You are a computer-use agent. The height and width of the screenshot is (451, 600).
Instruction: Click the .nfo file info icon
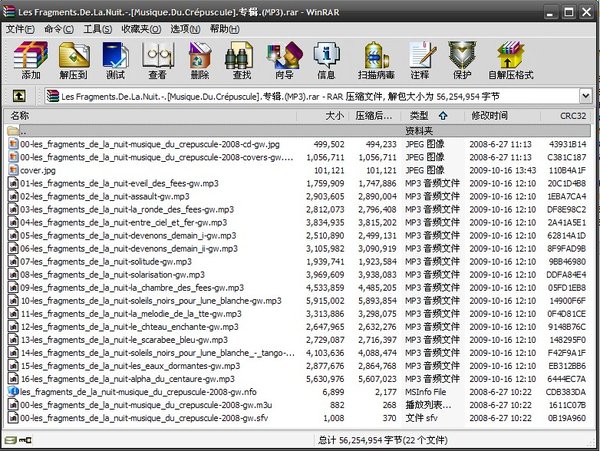[13, 392]
